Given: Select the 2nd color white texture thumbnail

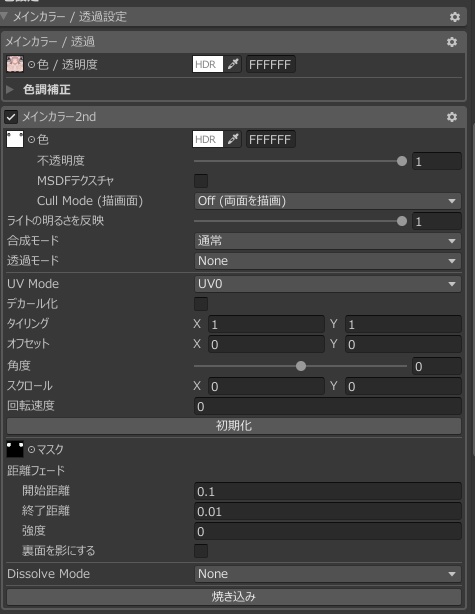Looking at the screenshot, I should coord(15,139).
